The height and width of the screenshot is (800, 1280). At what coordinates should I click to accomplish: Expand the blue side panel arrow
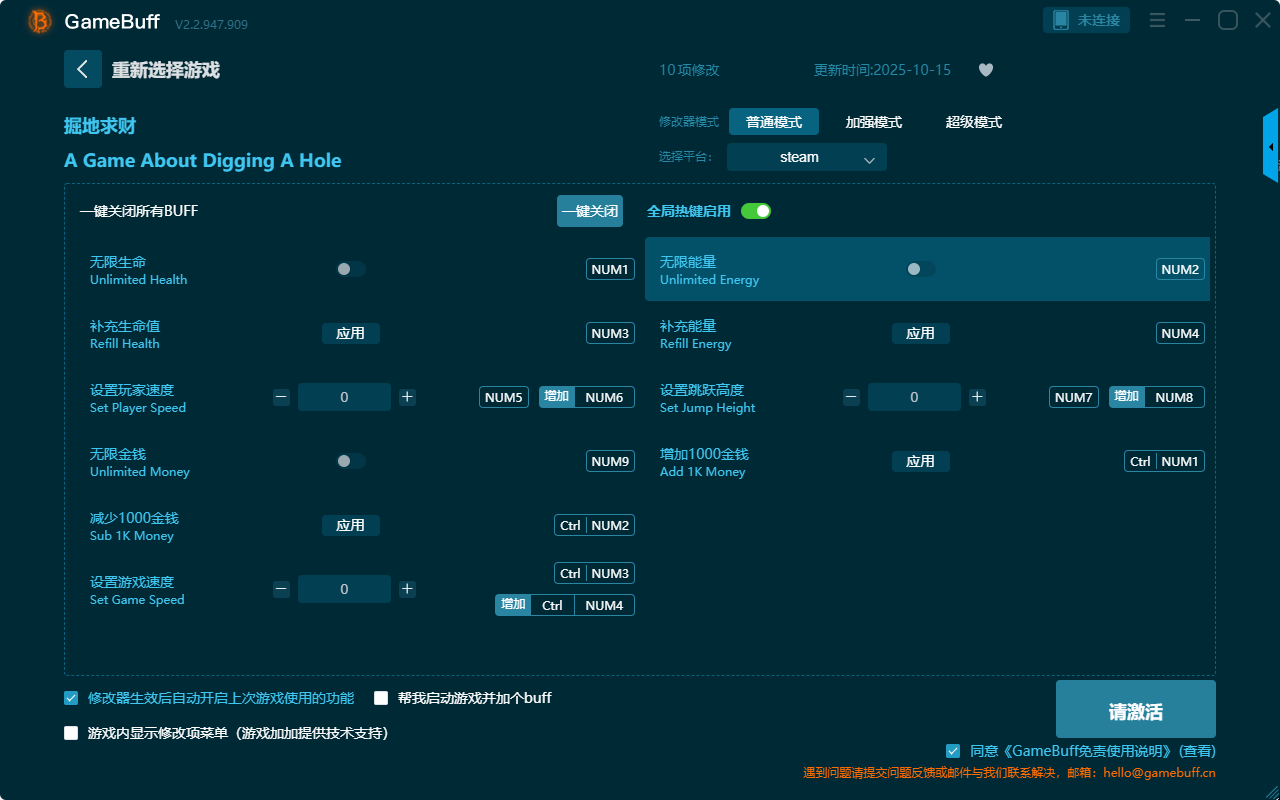coord(1271,147)
